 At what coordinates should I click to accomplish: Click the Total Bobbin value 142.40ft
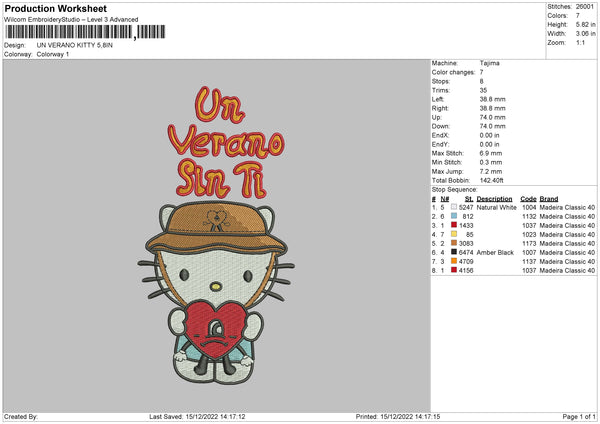click(x=492, y=180)
